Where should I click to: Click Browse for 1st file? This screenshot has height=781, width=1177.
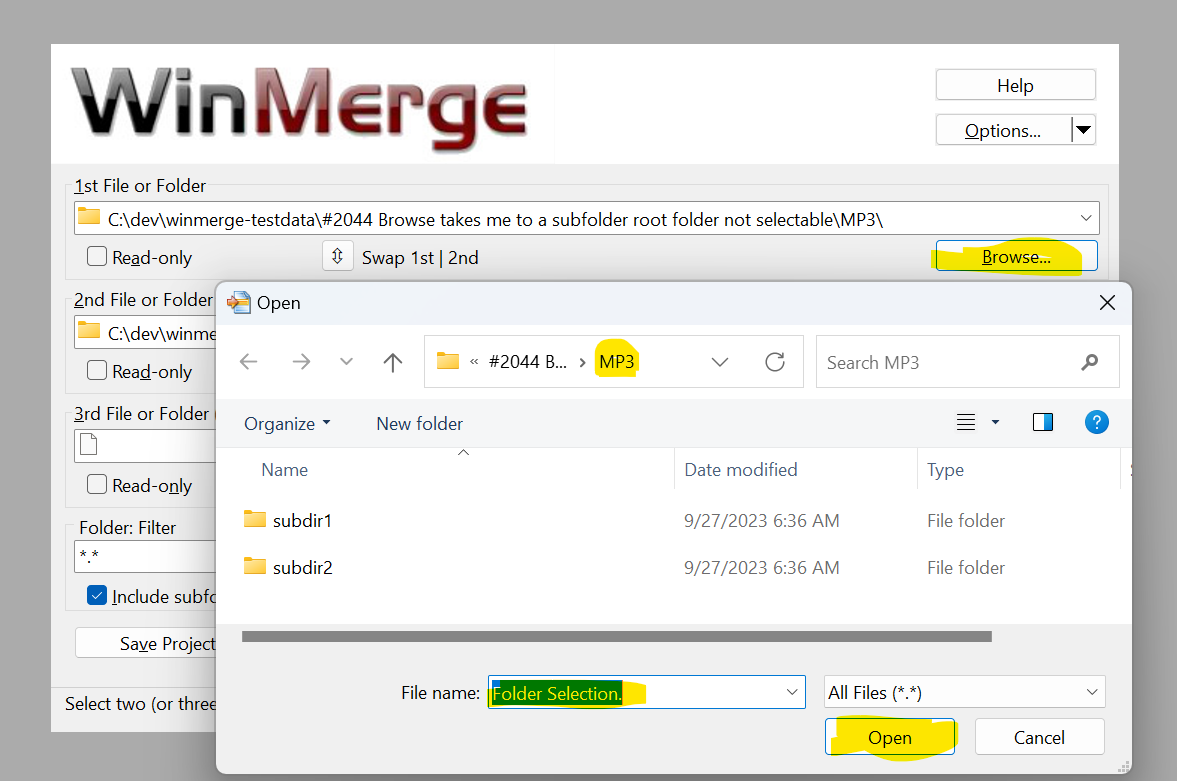1016,256
